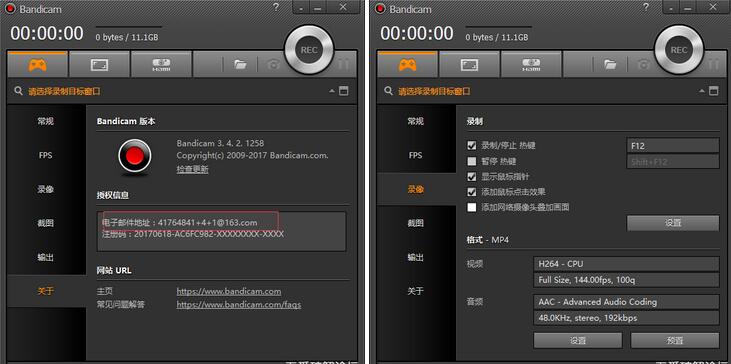Open 常规 tab in left window
Image resolution: width=731 pixels, height=364 pixels.
tap(46, 121)
